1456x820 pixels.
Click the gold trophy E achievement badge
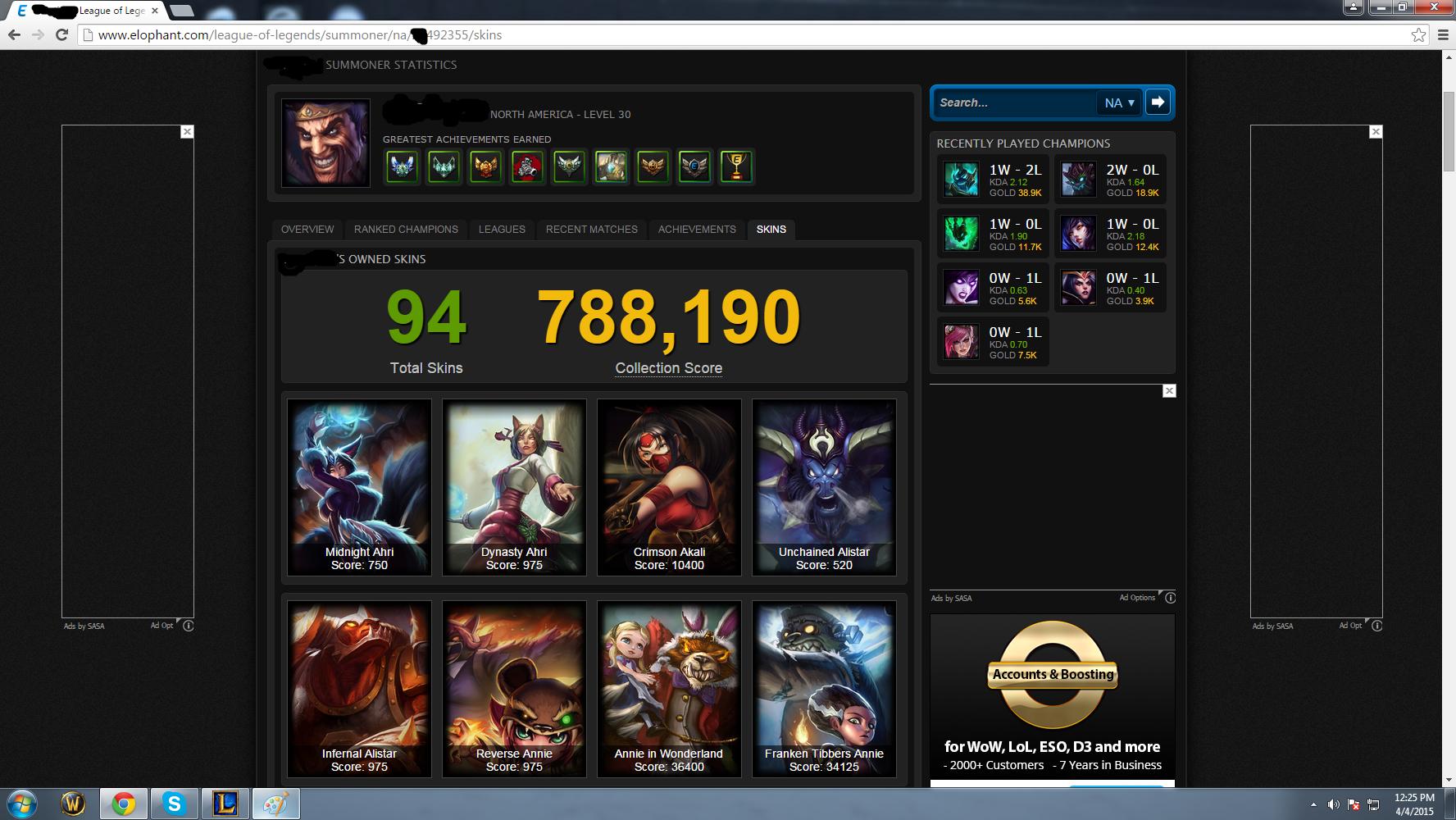(736, 166)
